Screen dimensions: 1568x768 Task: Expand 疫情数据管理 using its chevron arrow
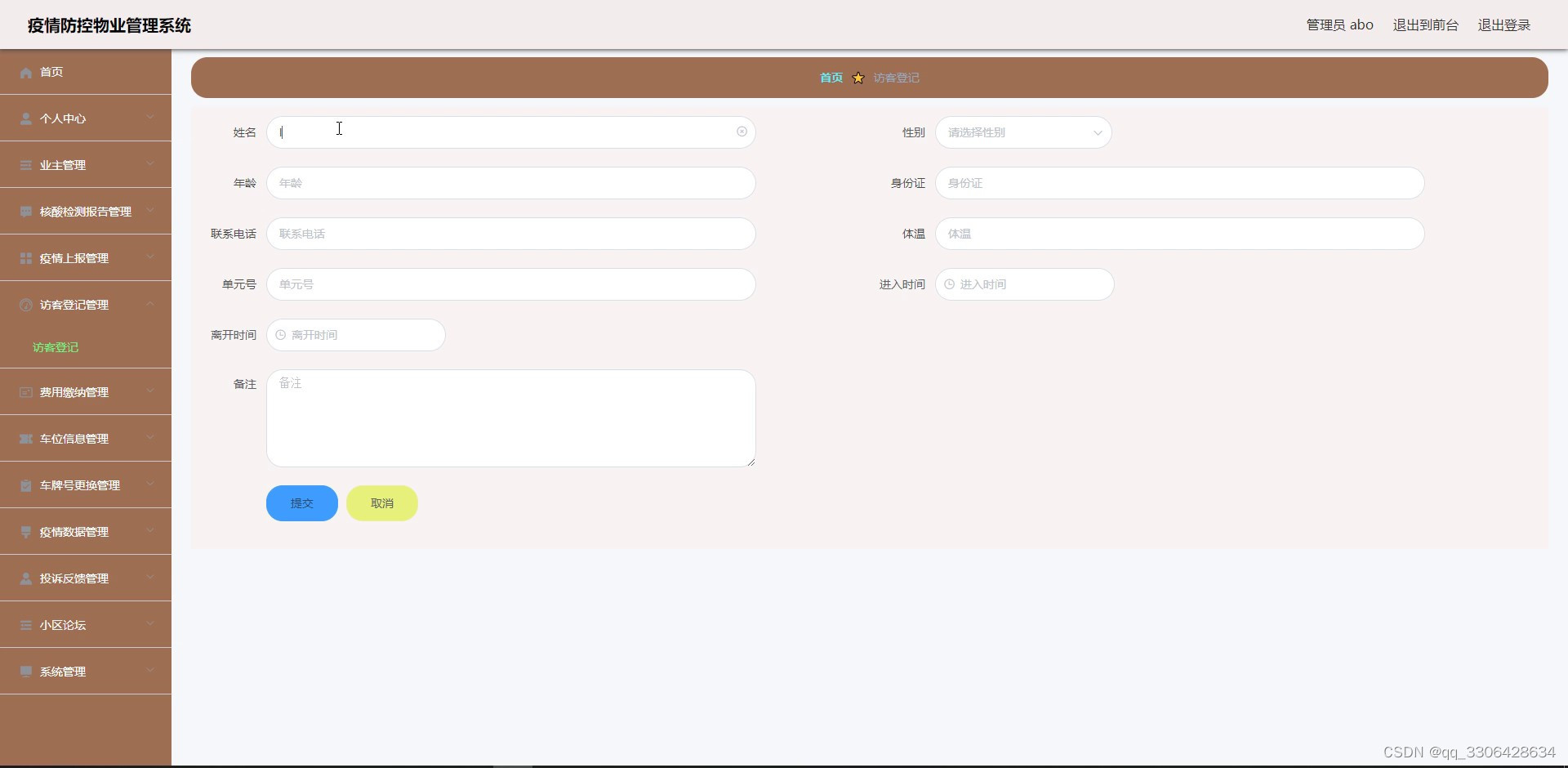(150, 532)
